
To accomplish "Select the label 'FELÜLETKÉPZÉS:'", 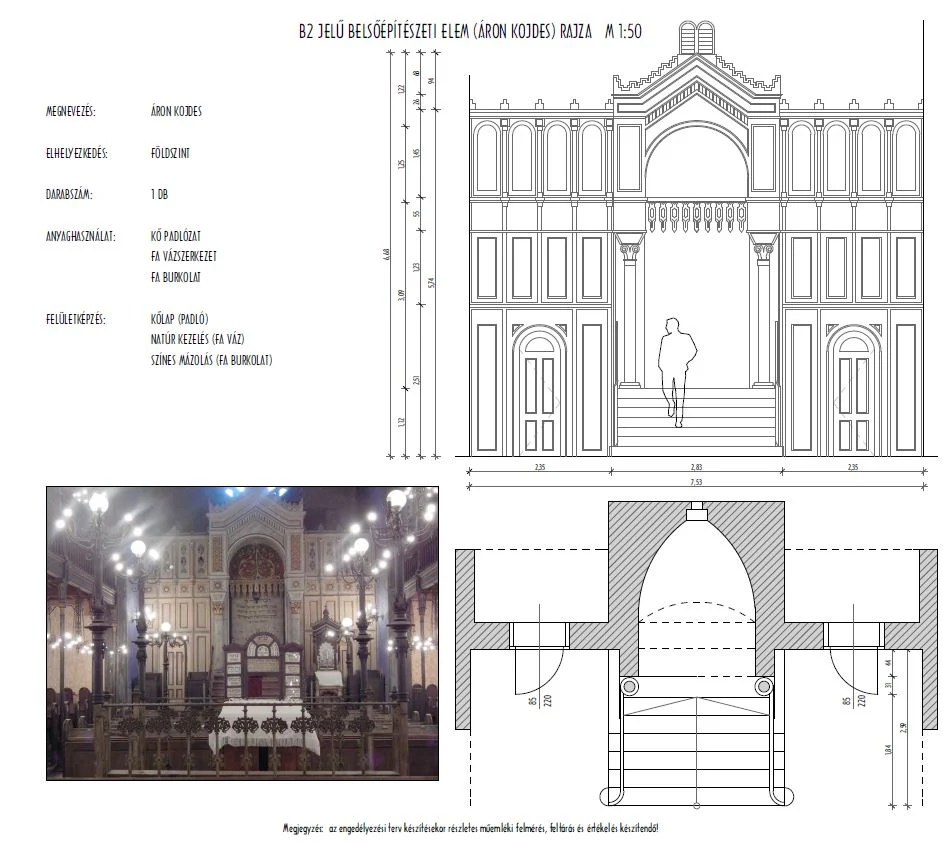I will pos(76,319).
